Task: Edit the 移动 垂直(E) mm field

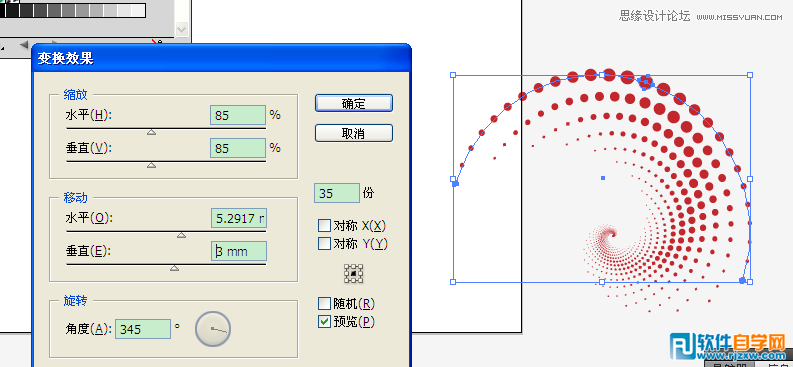Action: (x=239, y=251)
